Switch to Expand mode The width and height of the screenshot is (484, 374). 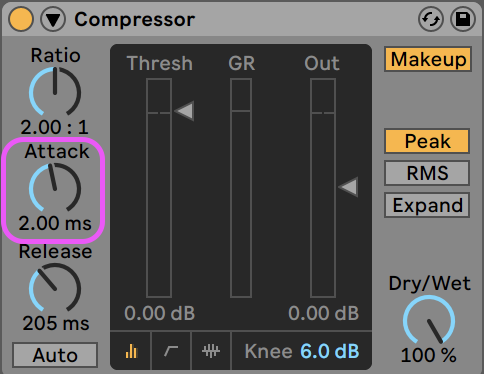427,205
